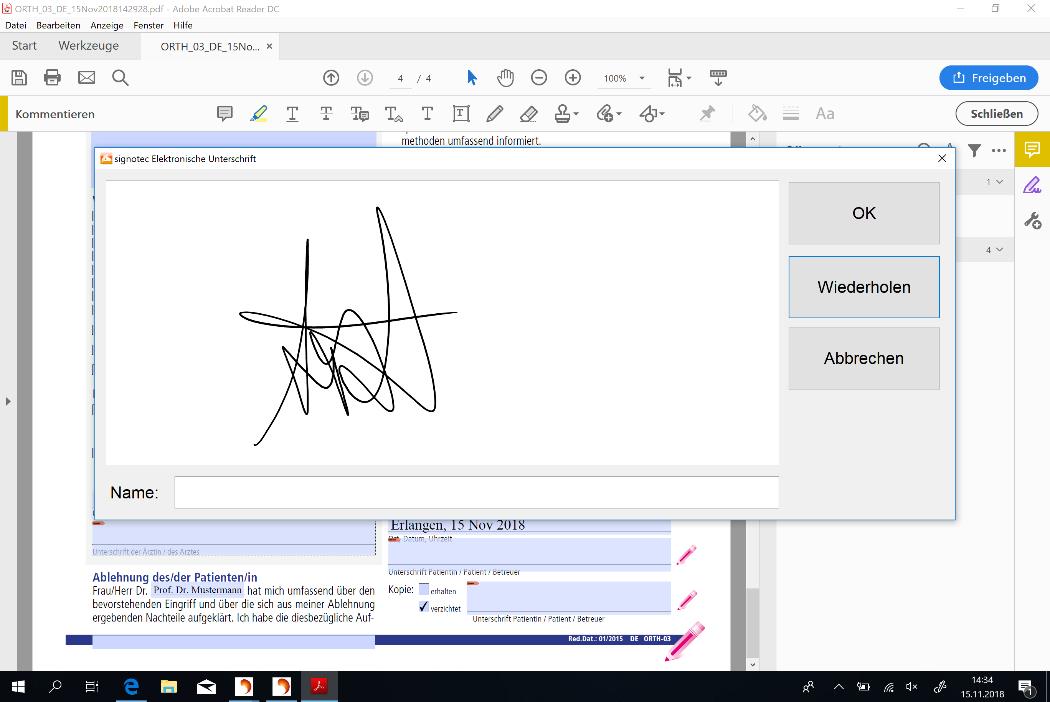
Task: Click the sticky note comment tool
Action: (225, 114)
